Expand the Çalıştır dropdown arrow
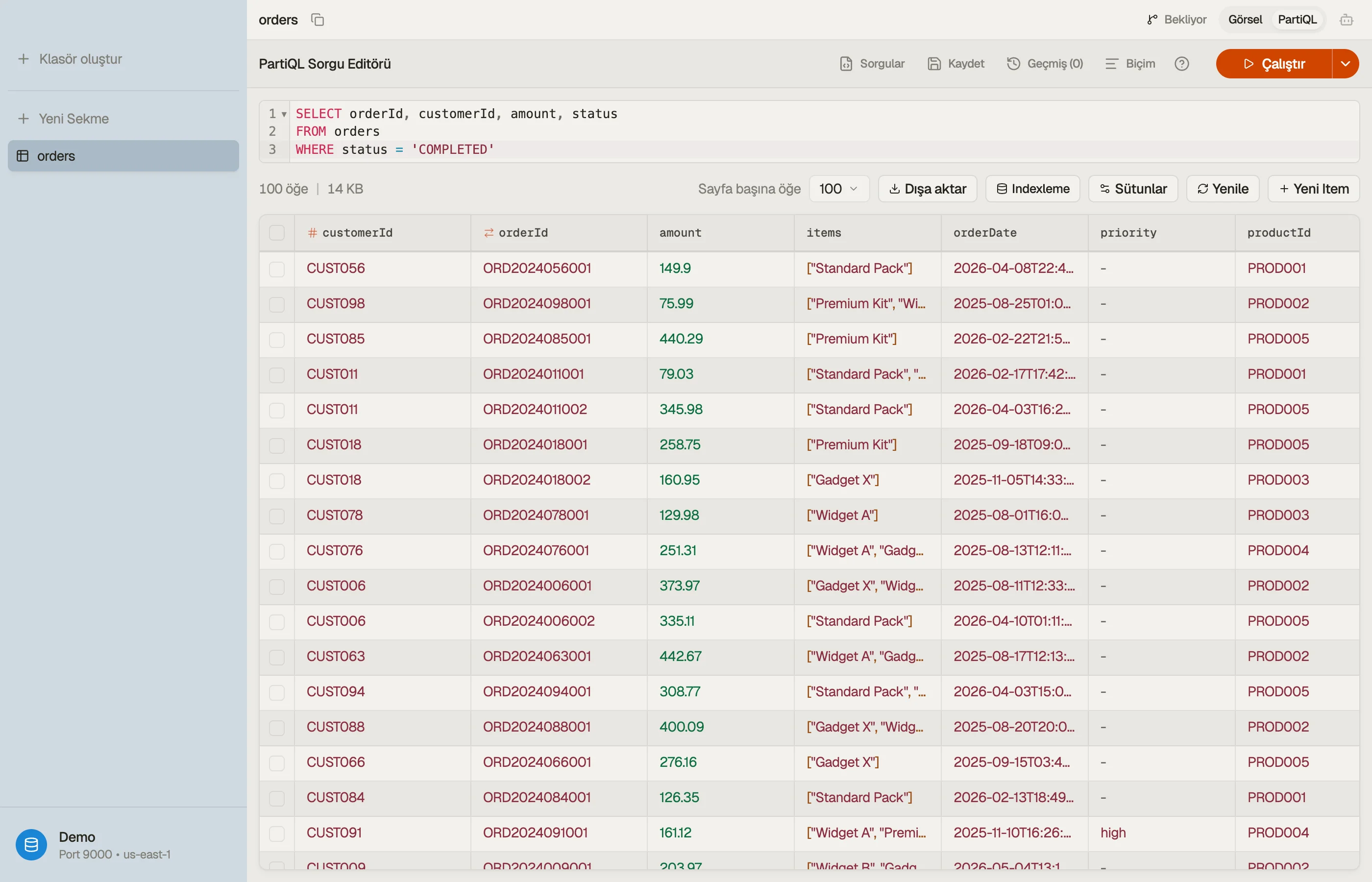This screenshot has width=1372, height=882. pyautogui.click(x=1345, y=64)
